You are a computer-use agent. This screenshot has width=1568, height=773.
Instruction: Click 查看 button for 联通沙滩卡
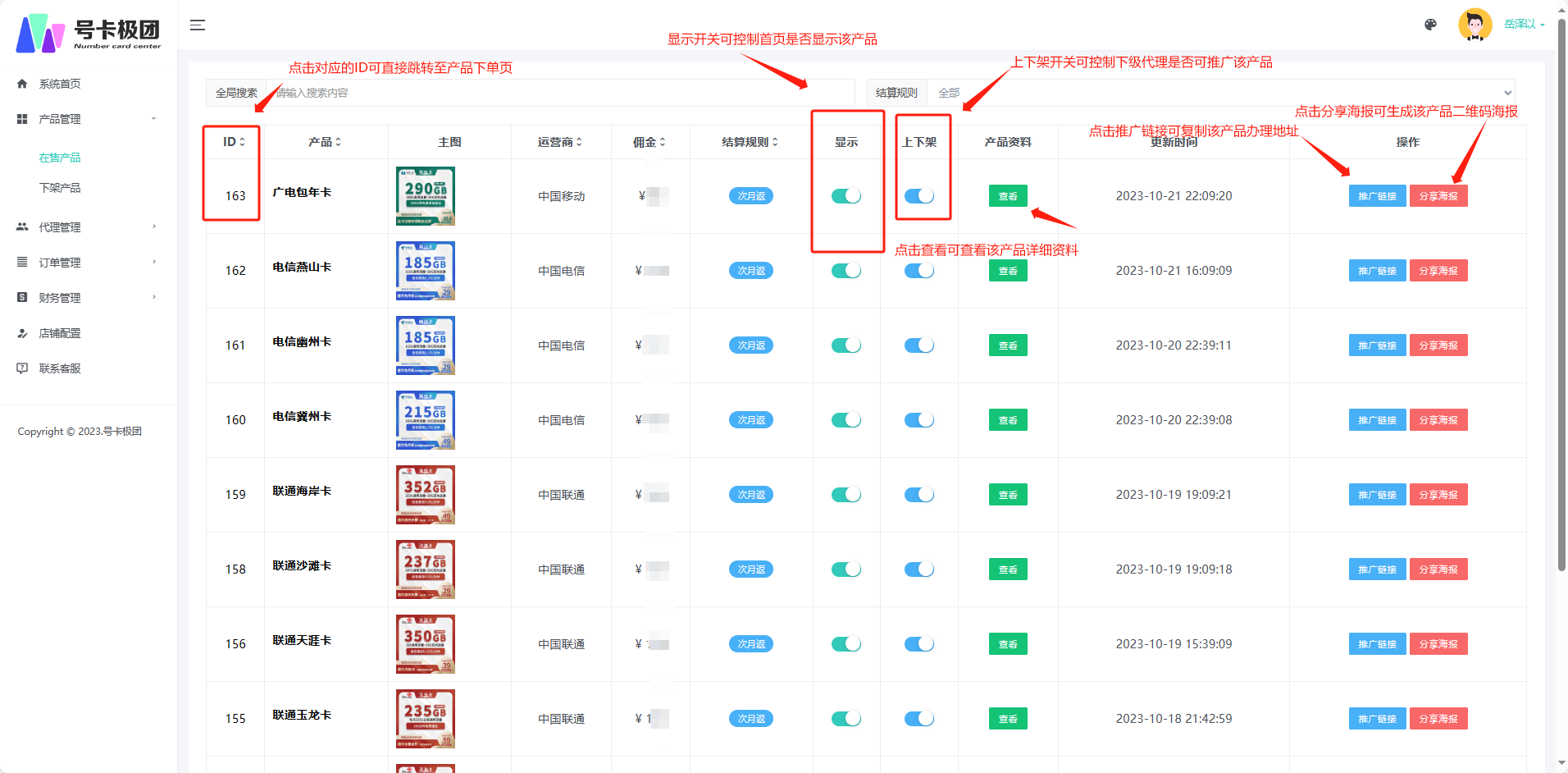[x=1008, y=569]
